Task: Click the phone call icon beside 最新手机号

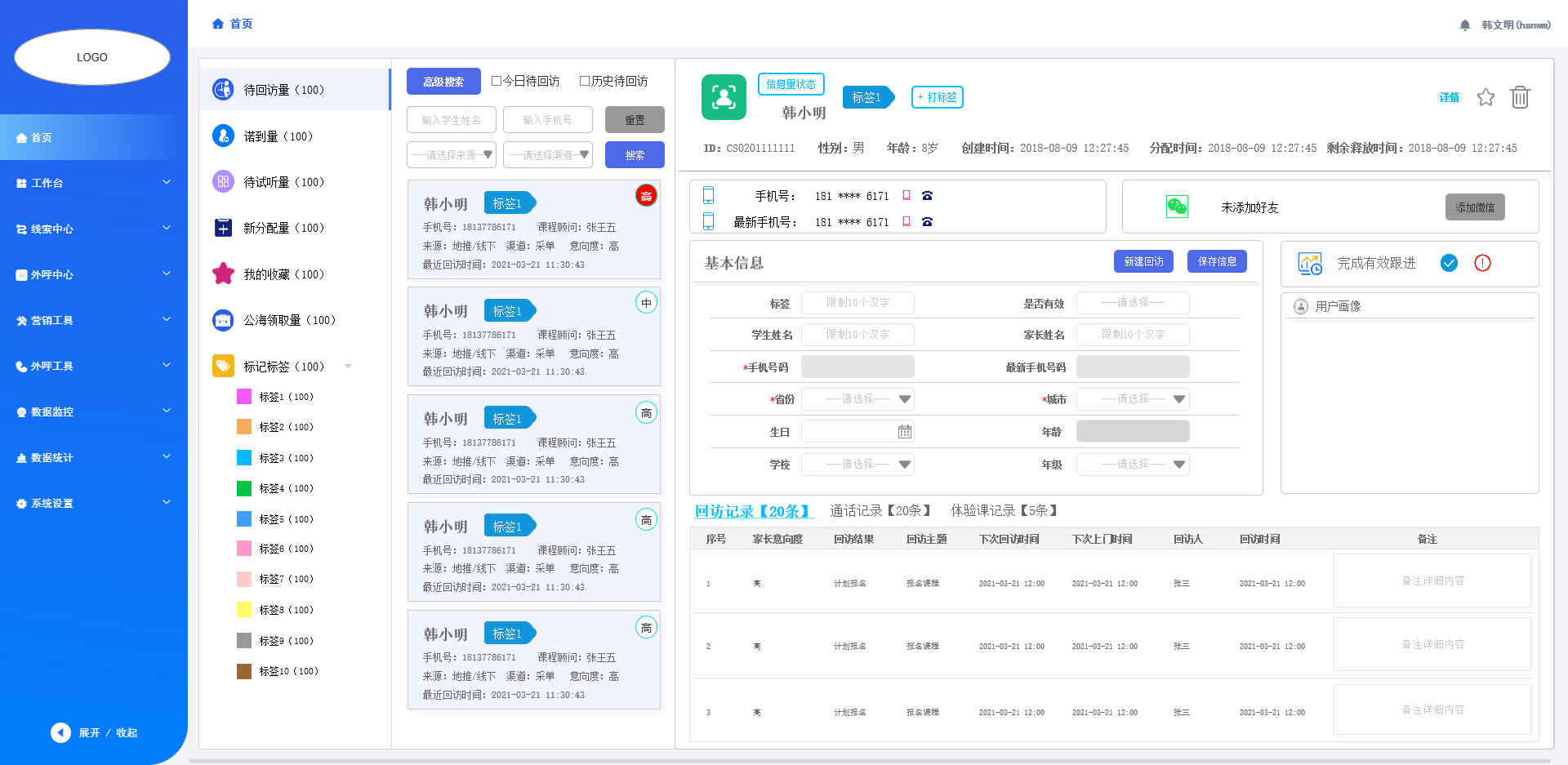Action: [927, 222]
